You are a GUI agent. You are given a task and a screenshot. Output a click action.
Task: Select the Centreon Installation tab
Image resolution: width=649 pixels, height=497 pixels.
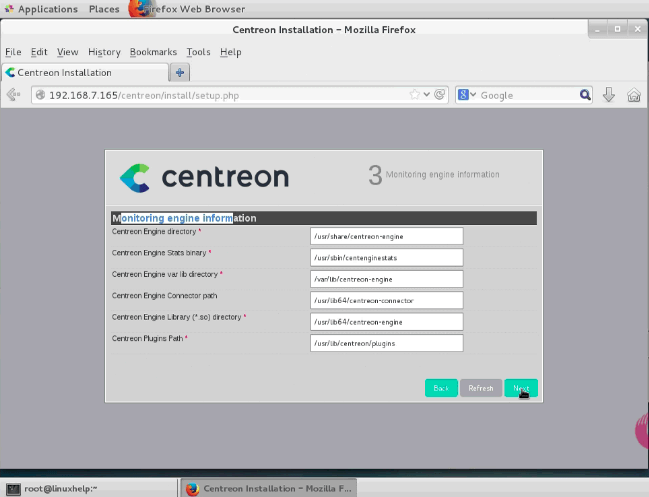[x=85, y=72]
